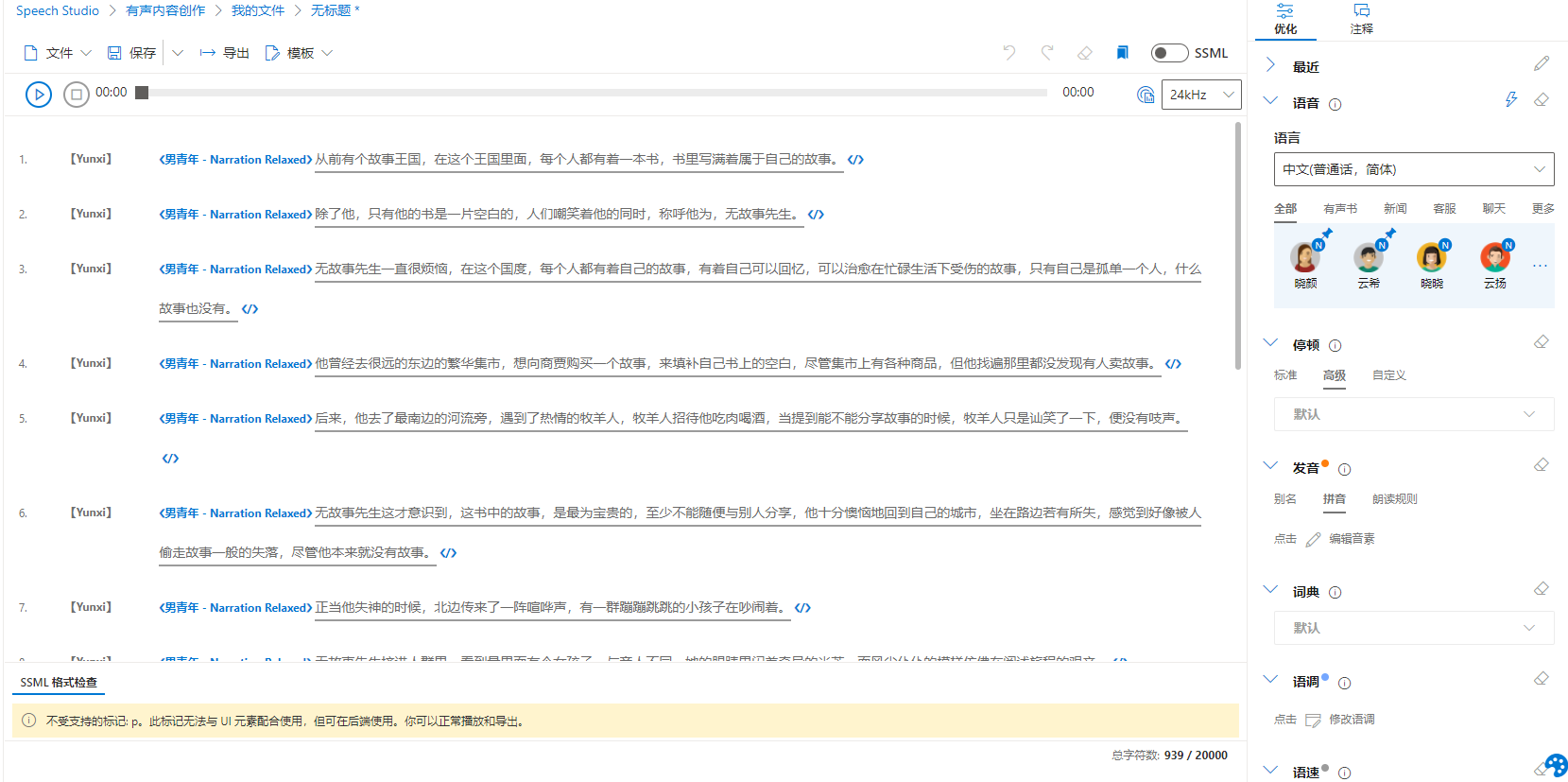
Task: Open the 中文(普通话，简体) language dropdown
Action: coord(1414,169)
